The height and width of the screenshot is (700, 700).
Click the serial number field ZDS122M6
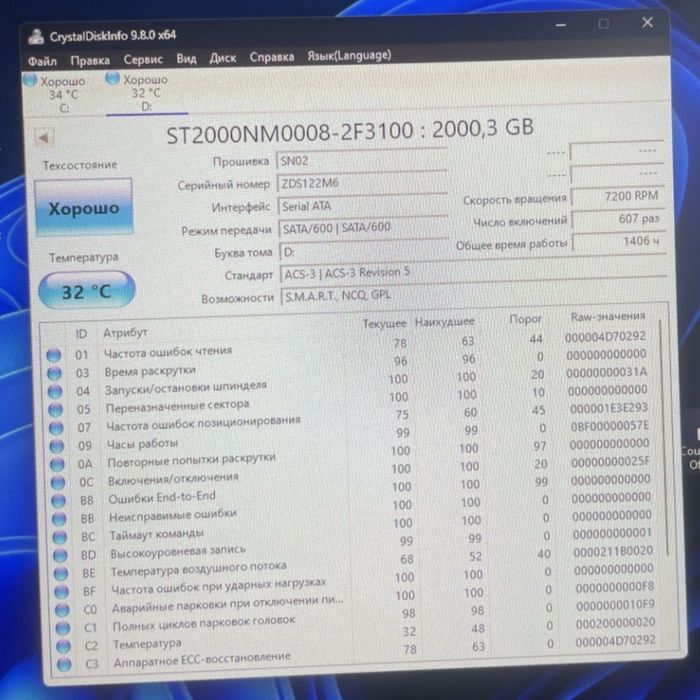coord(362,183)
